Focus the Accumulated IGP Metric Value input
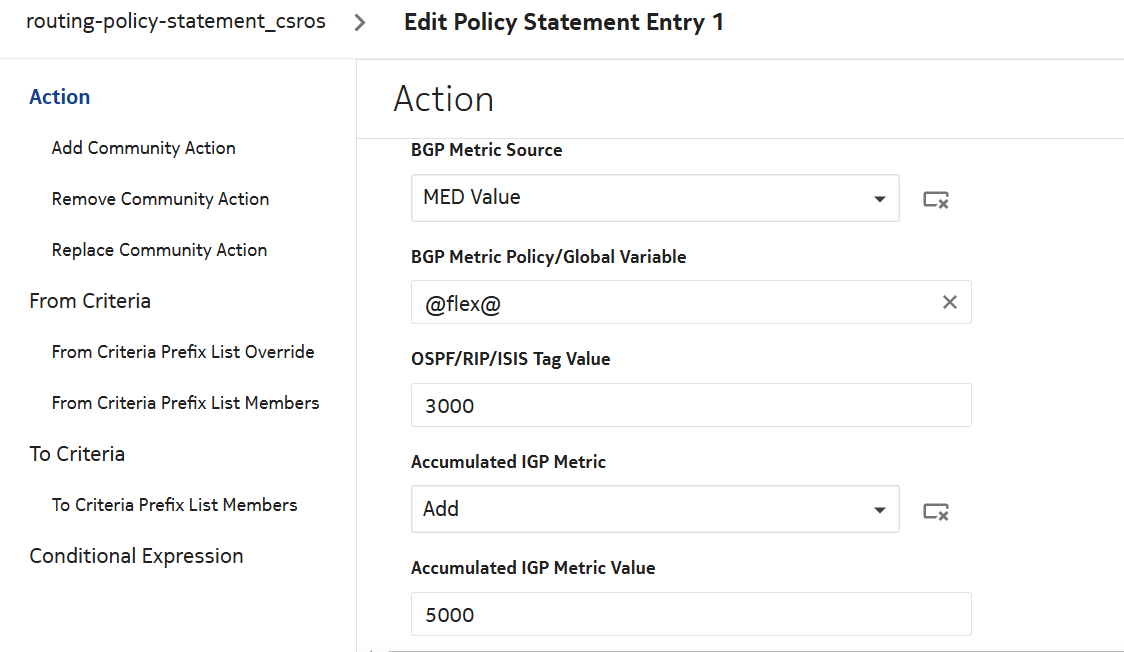Image resolution: width=1124 pixels, height=652 pixels. [690, 615]
